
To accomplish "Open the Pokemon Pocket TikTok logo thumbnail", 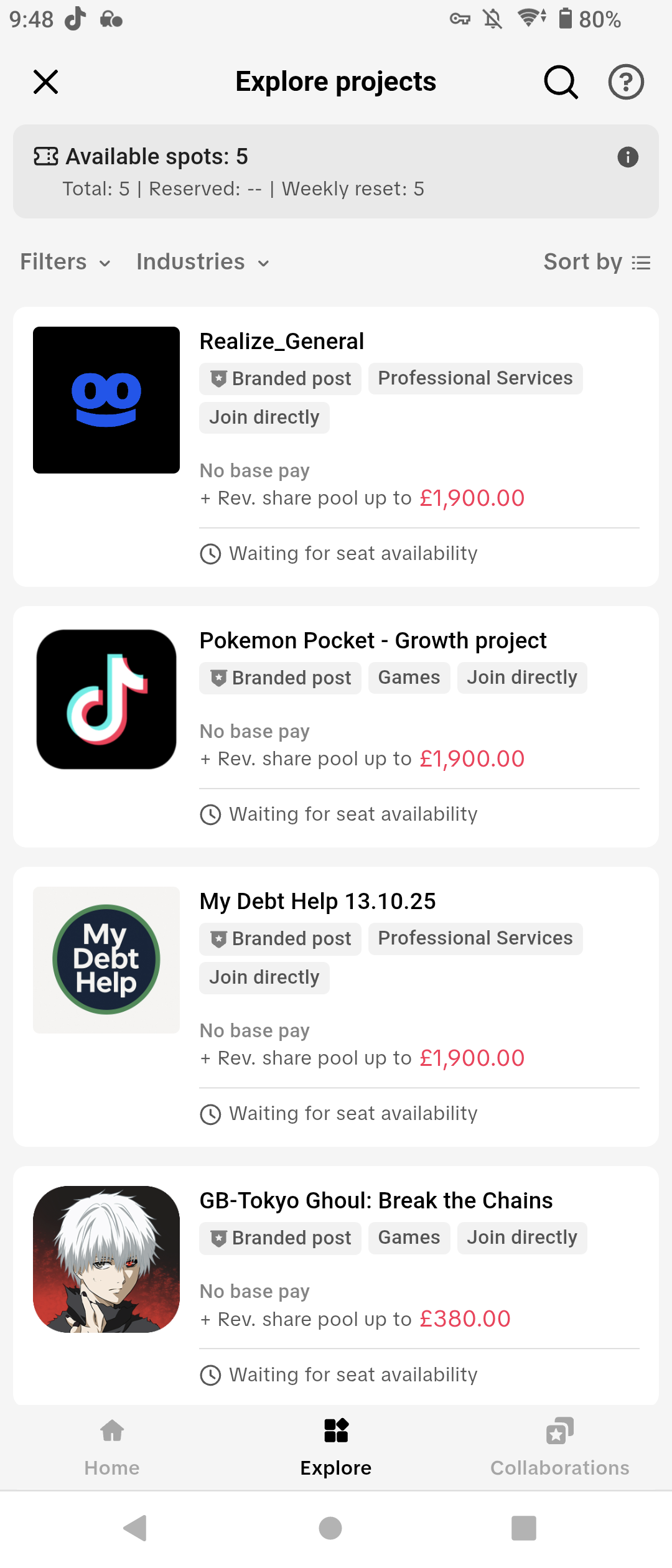I will [x=106, y=699].
